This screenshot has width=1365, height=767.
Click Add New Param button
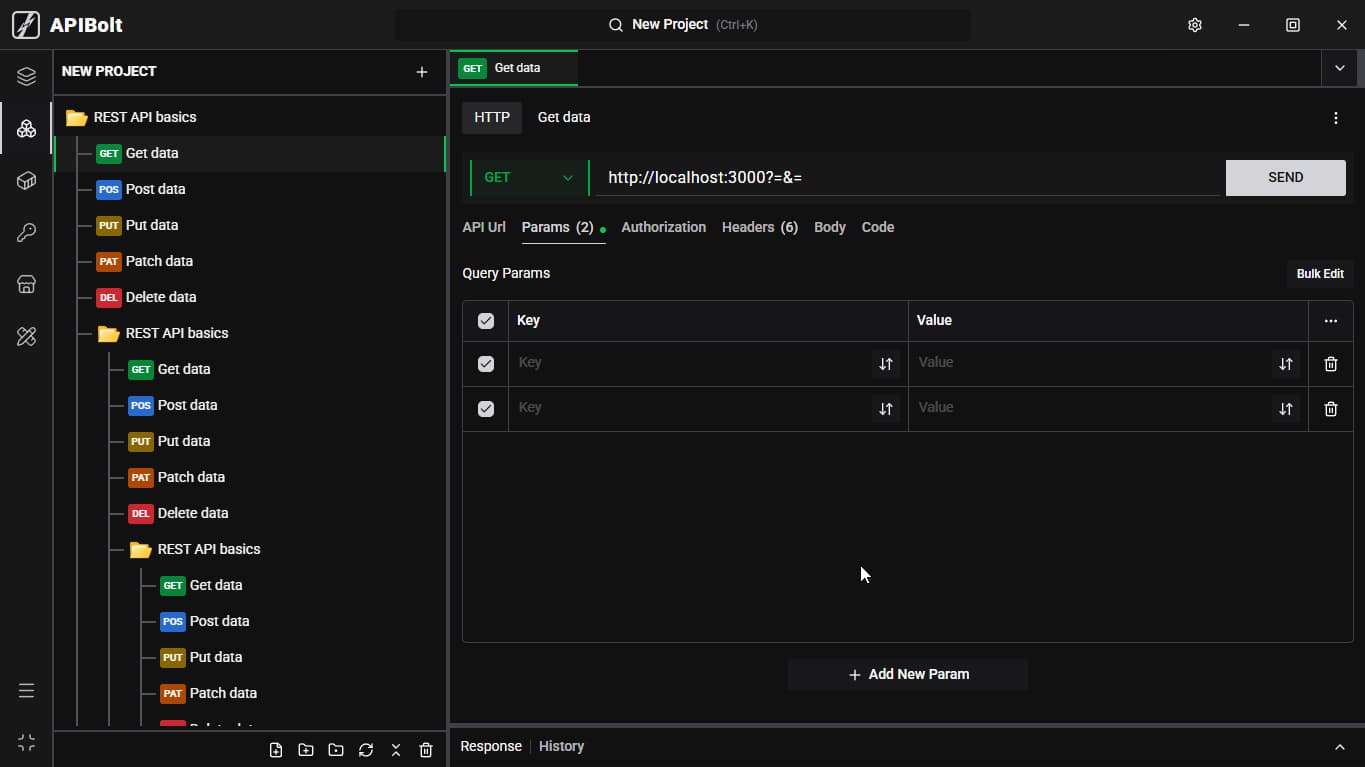coord(908,674)
